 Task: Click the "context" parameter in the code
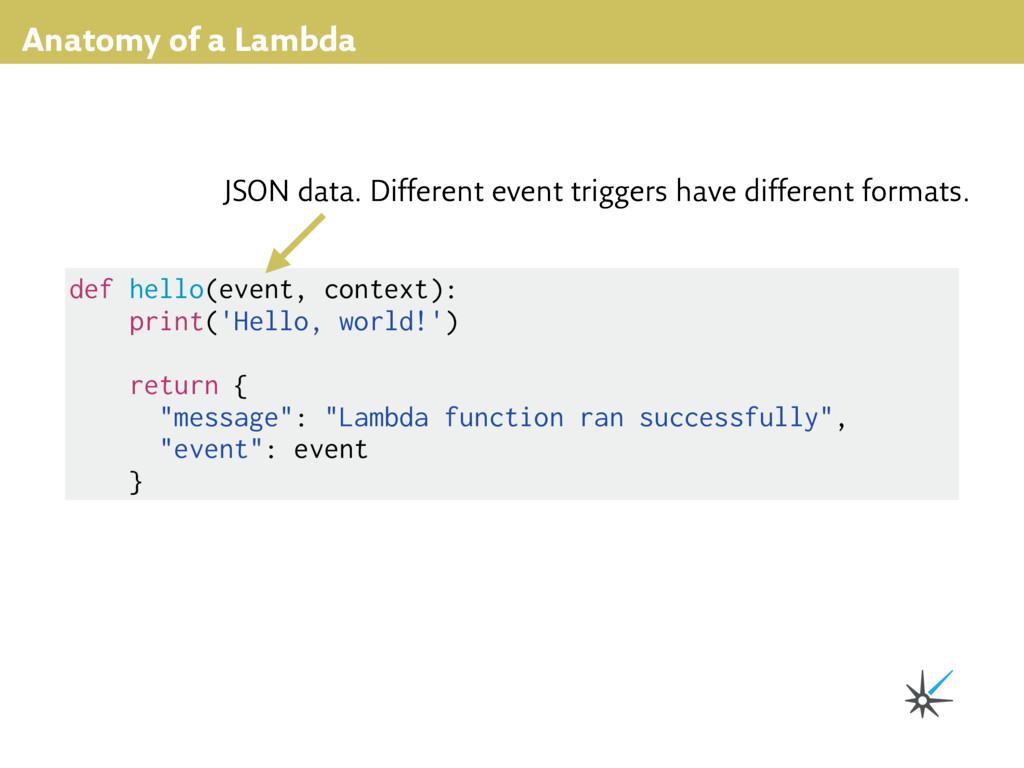[x=376, y=290]
